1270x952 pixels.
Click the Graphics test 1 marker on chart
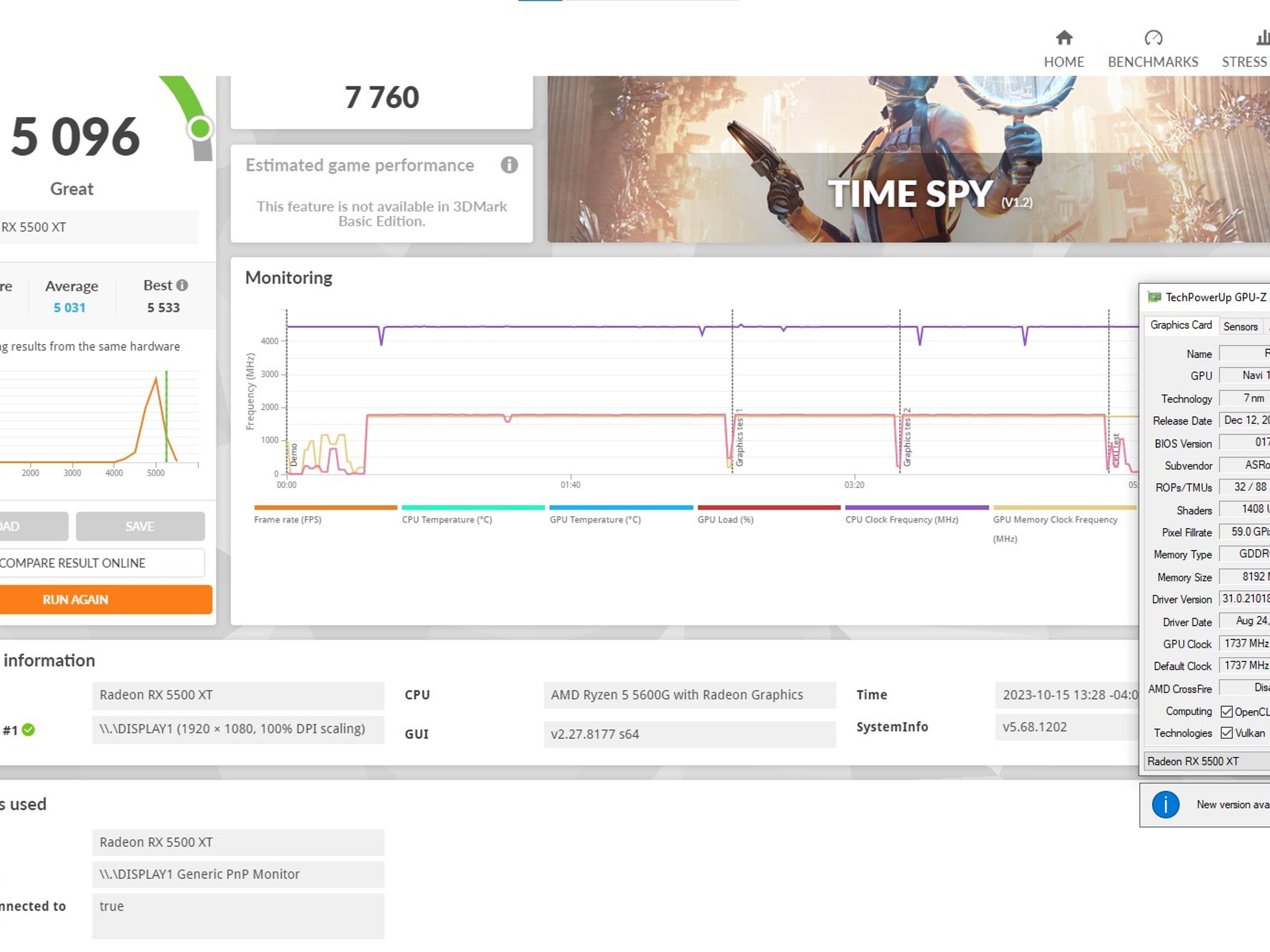click(x=739, y=438)
